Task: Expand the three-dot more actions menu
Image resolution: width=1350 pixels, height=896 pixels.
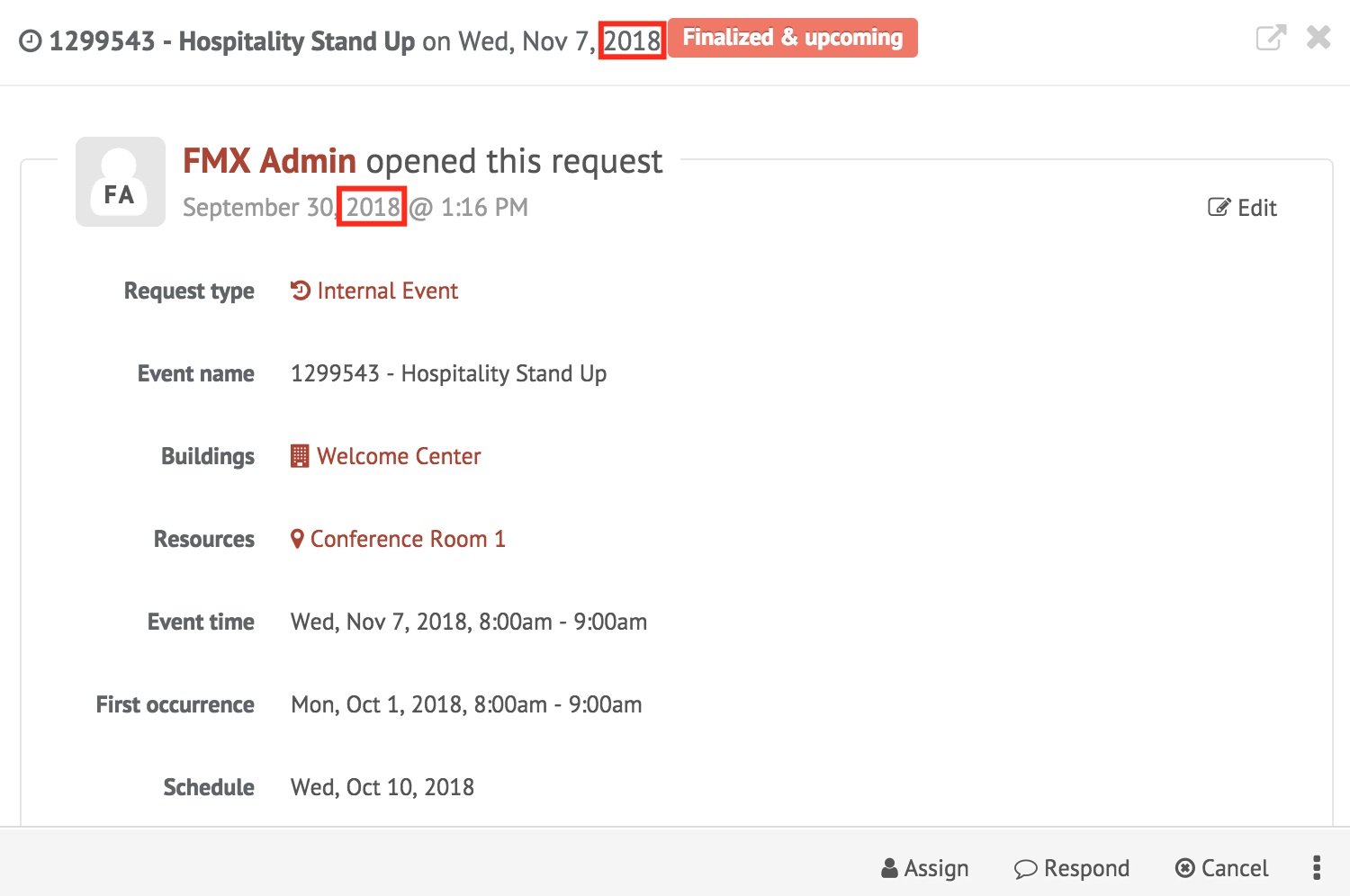Action: (1317, 867)
